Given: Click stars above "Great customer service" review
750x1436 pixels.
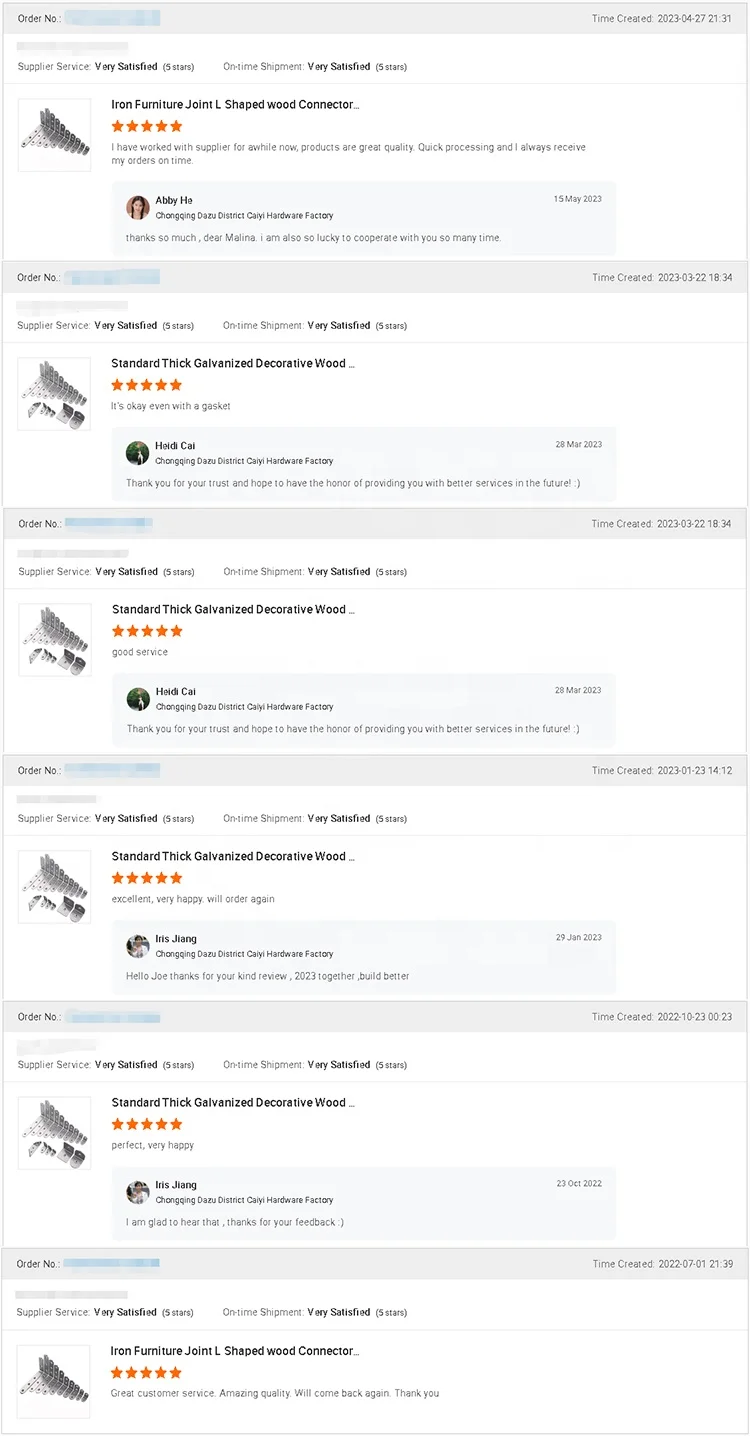Looking at the screenshot, I should click(x=147, y=1372).
